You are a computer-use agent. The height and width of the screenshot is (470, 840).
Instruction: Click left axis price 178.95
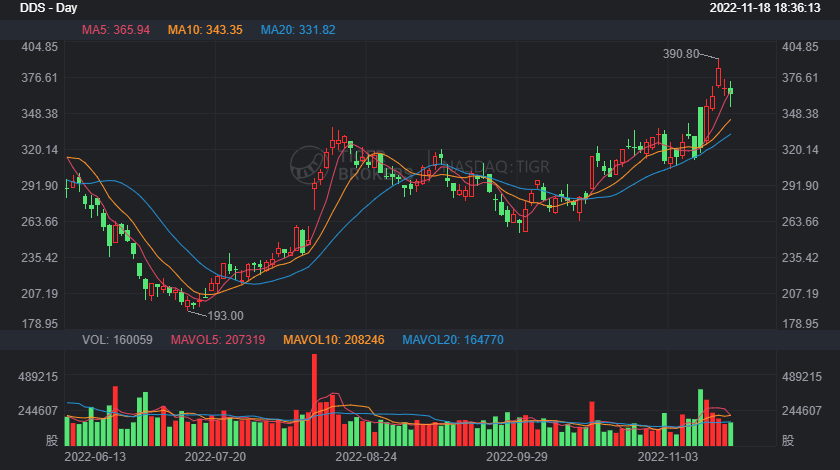40,324
